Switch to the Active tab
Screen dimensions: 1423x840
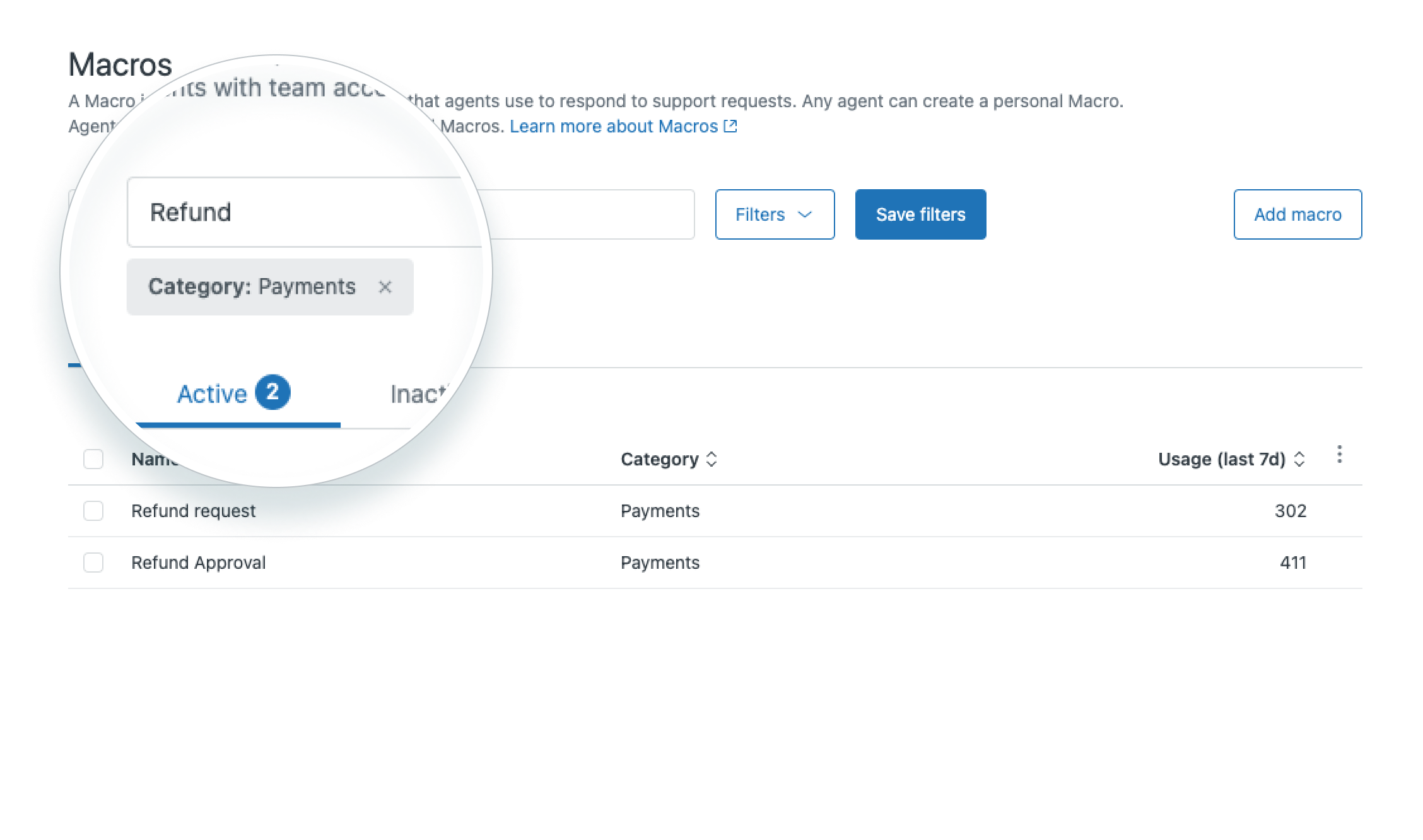pos(212,394)
